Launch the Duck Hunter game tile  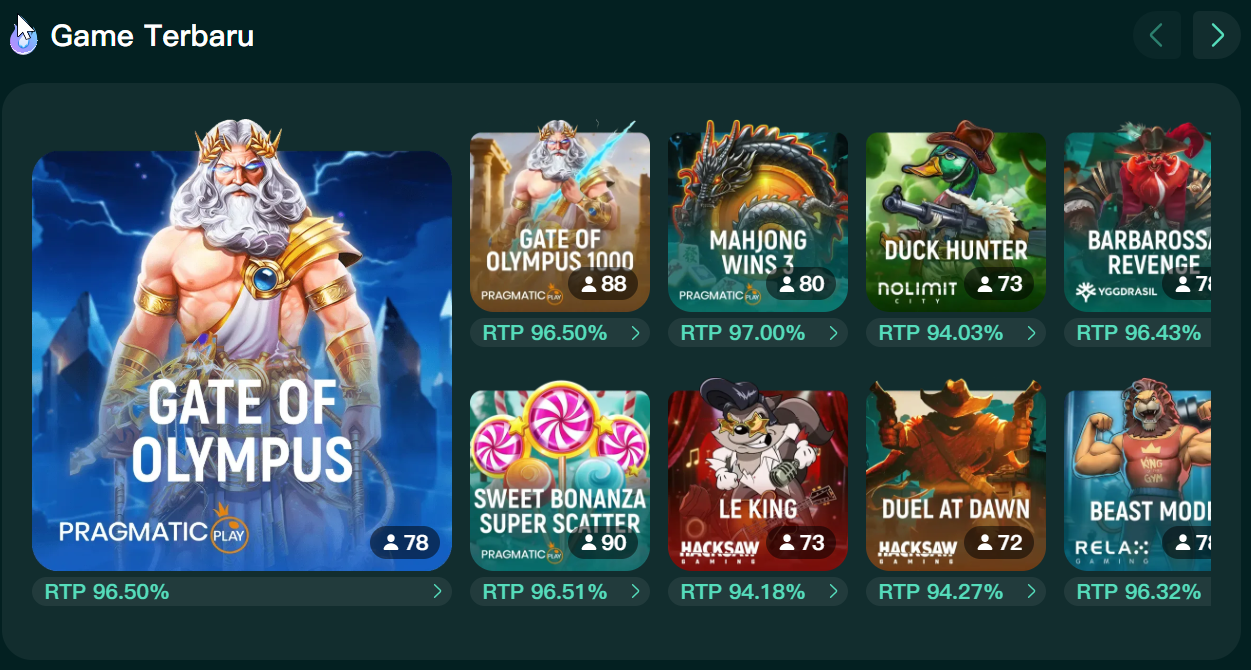click(956, 222)
